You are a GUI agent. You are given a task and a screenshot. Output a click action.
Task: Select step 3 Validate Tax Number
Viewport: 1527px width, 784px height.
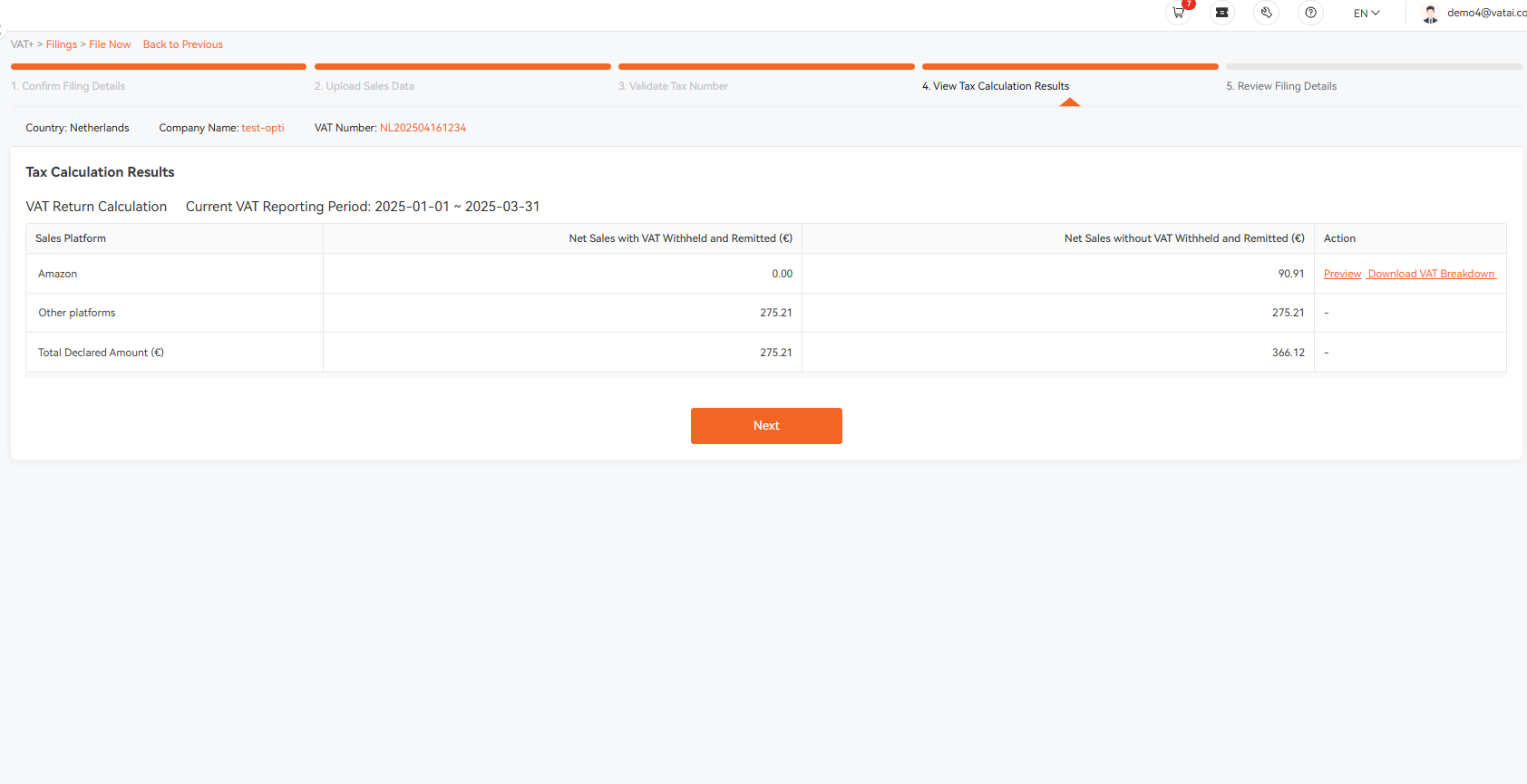click(674, 86)
